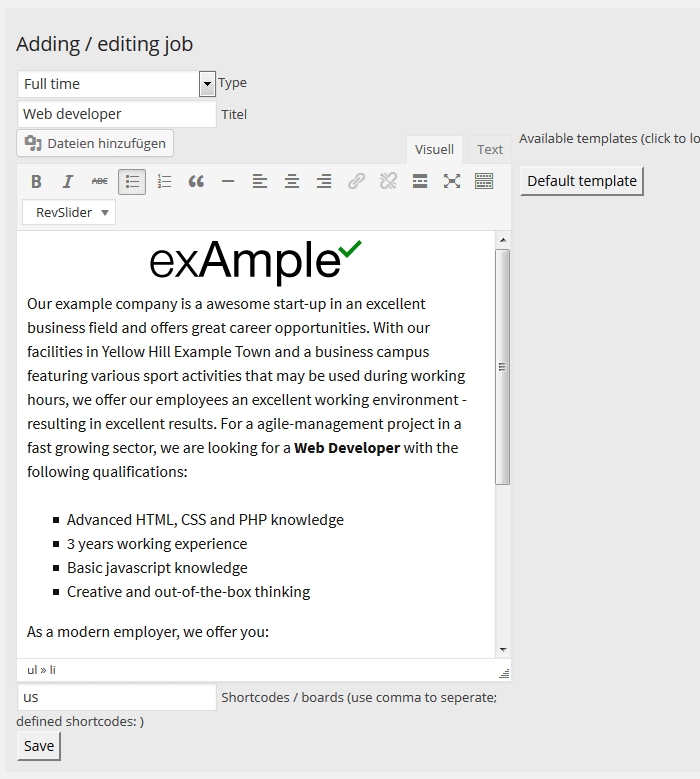This screenshot has height=779, width=700.
Task: Click 'Advanced HTML, CSS and PHP knowledge' item
Action: coord(205,520)
